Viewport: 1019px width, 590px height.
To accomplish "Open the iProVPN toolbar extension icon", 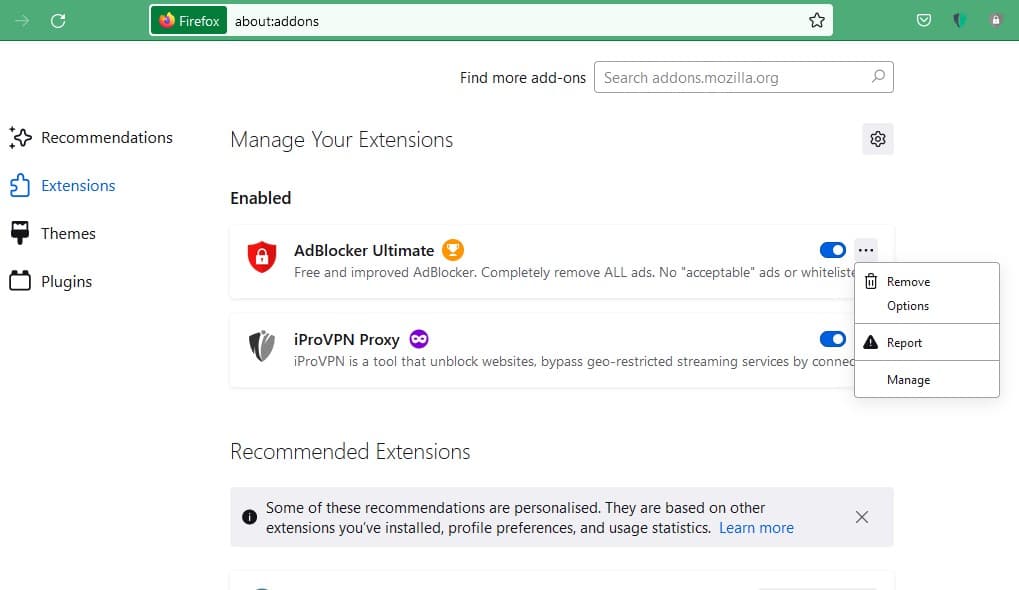I will 959,20.
